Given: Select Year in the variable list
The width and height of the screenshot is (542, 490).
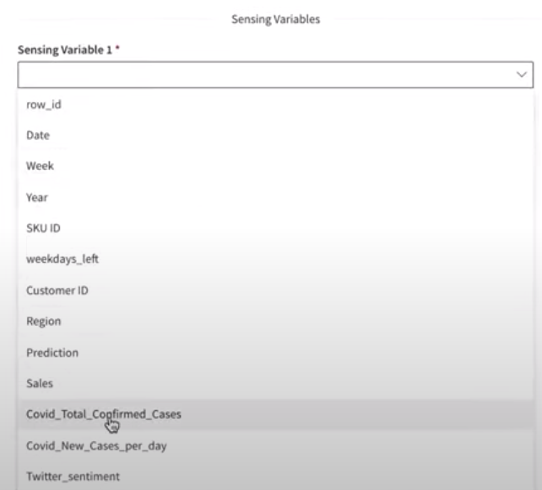Looking at the screenshot, I should coord(275,197).
